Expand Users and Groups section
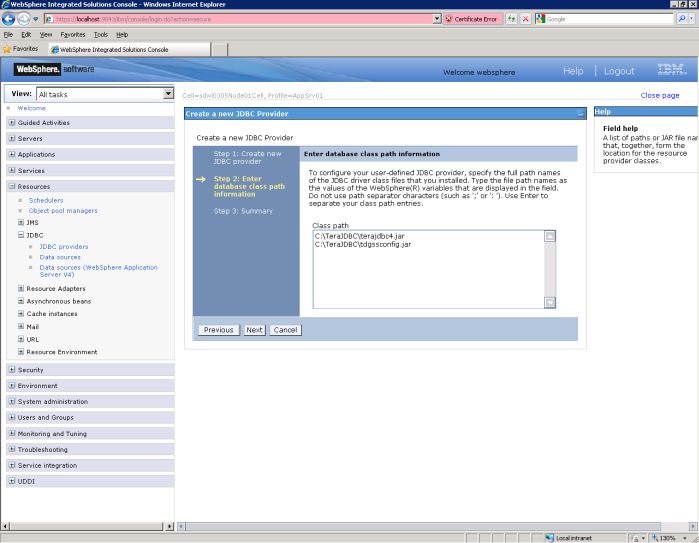Viewport: 699px width, 543px height. [12, 417]
